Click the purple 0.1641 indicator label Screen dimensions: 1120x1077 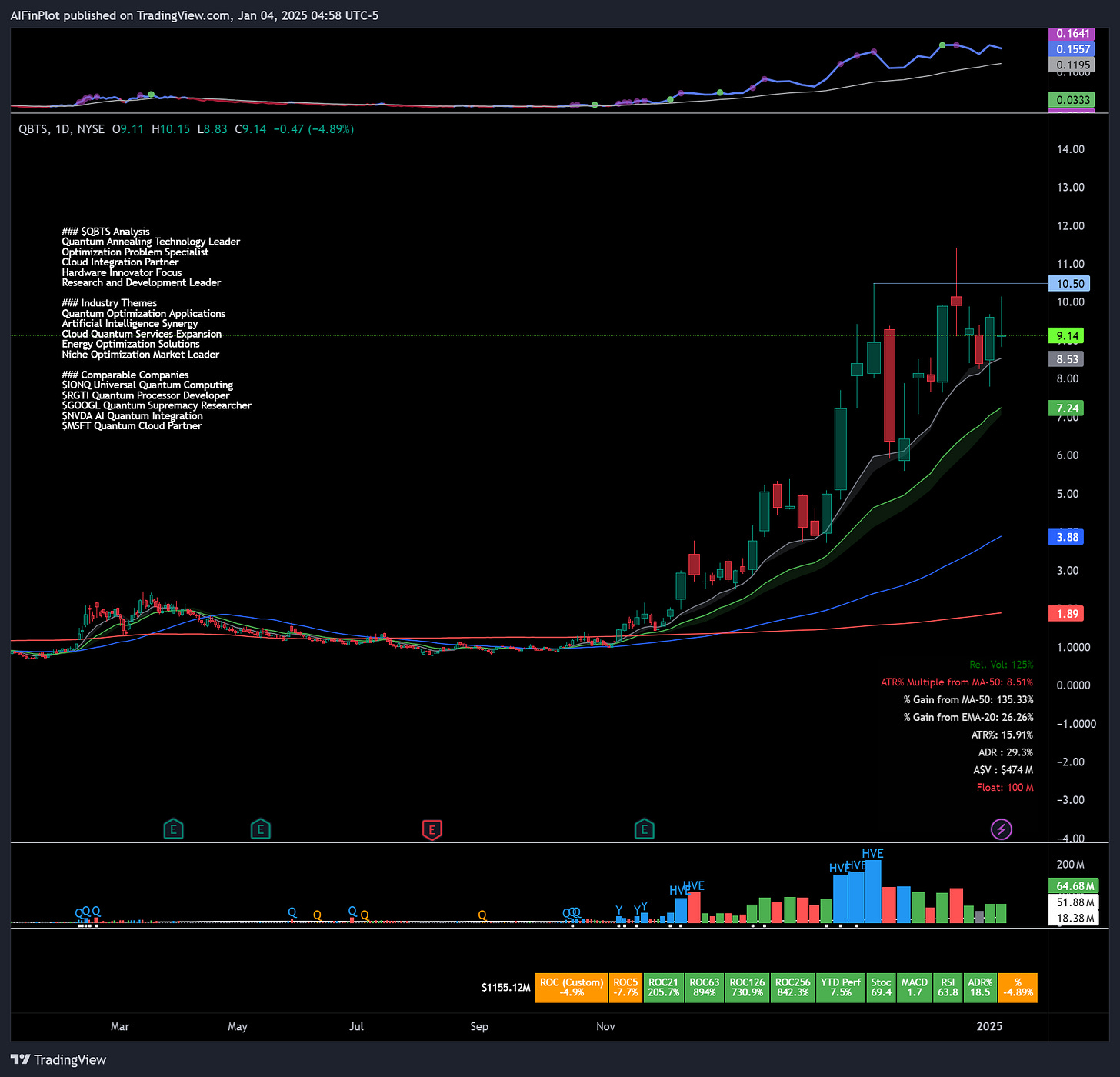[x=1072, y=34]
